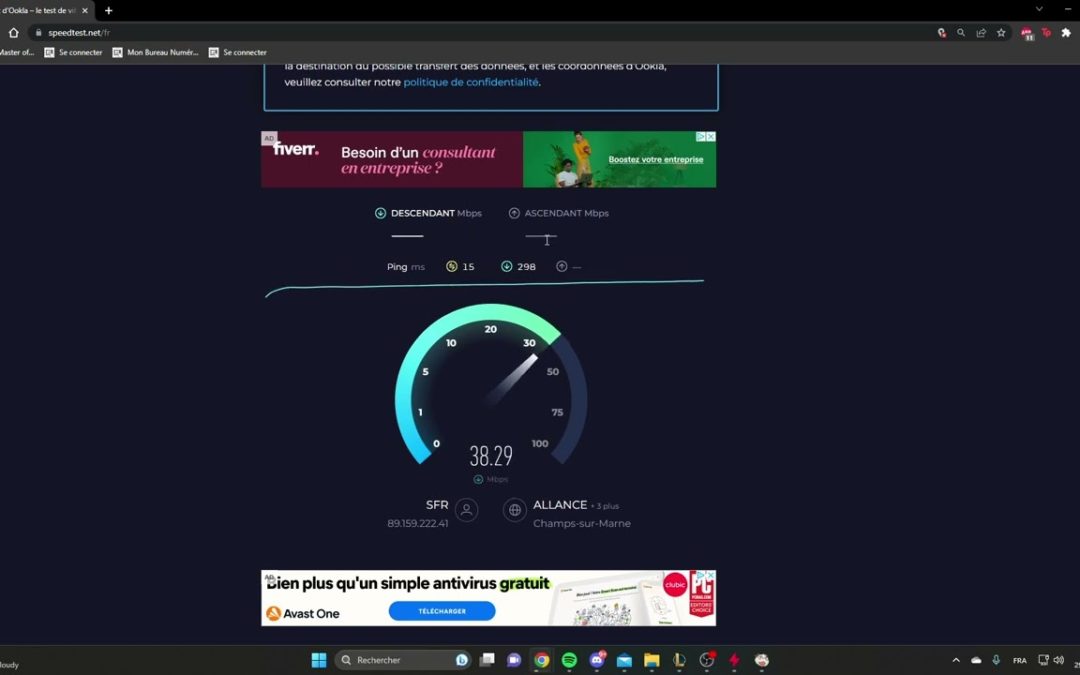Click the IP address 89.159.222.41
This screenshot has height=675, width=1080.
pyautogui.click(x=417, y=523)
